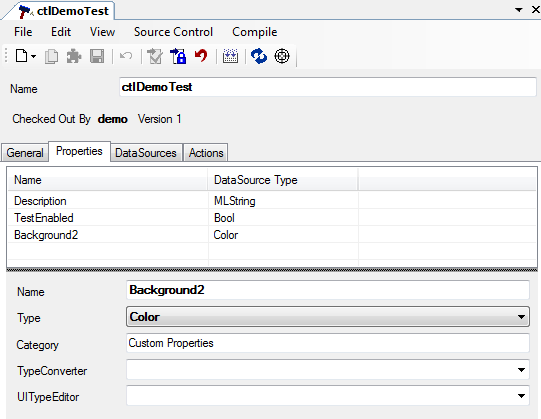Select the Description property row

tap(272, 201)
